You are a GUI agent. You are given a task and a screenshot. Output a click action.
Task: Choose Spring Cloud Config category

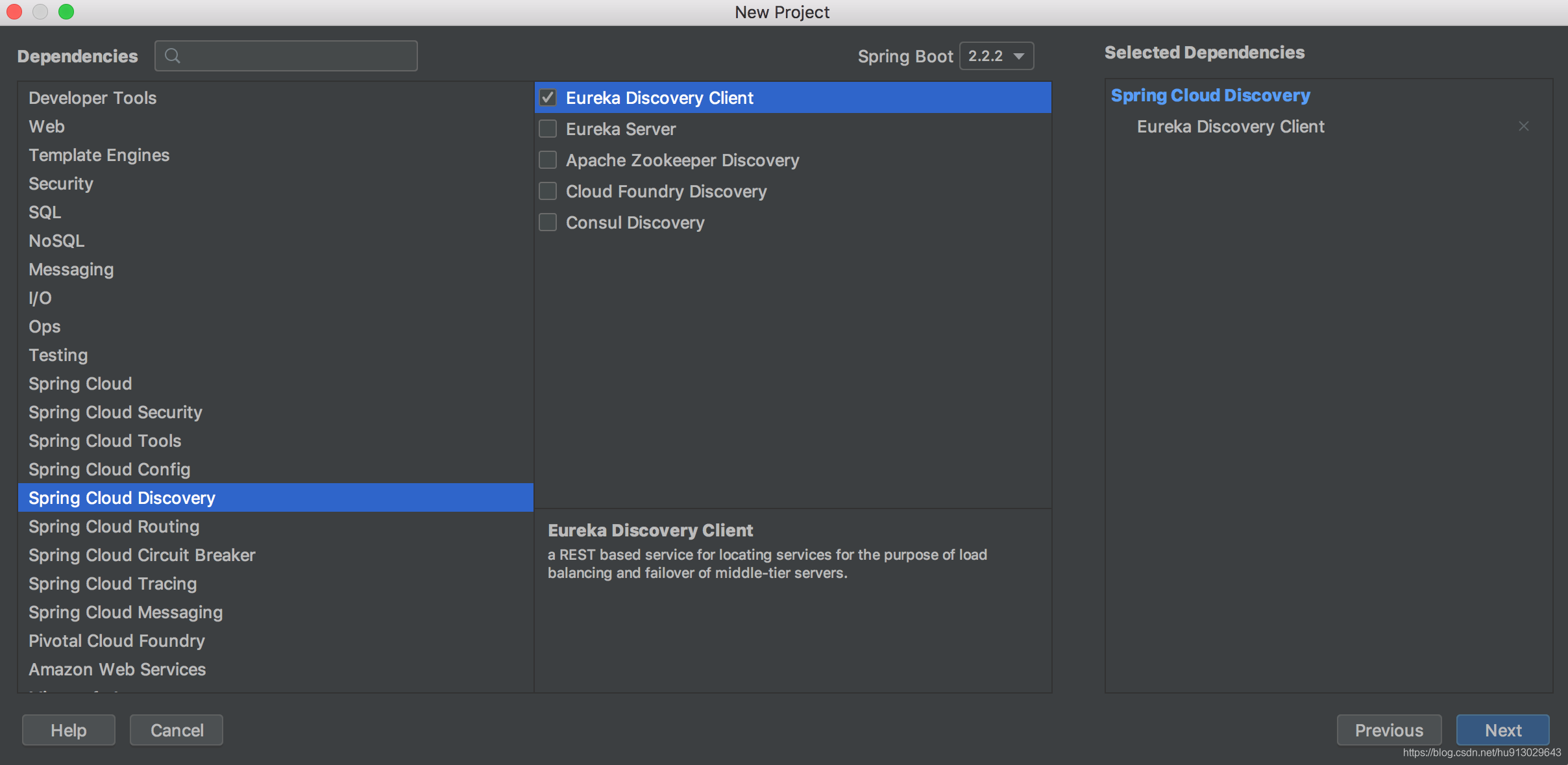276,469
